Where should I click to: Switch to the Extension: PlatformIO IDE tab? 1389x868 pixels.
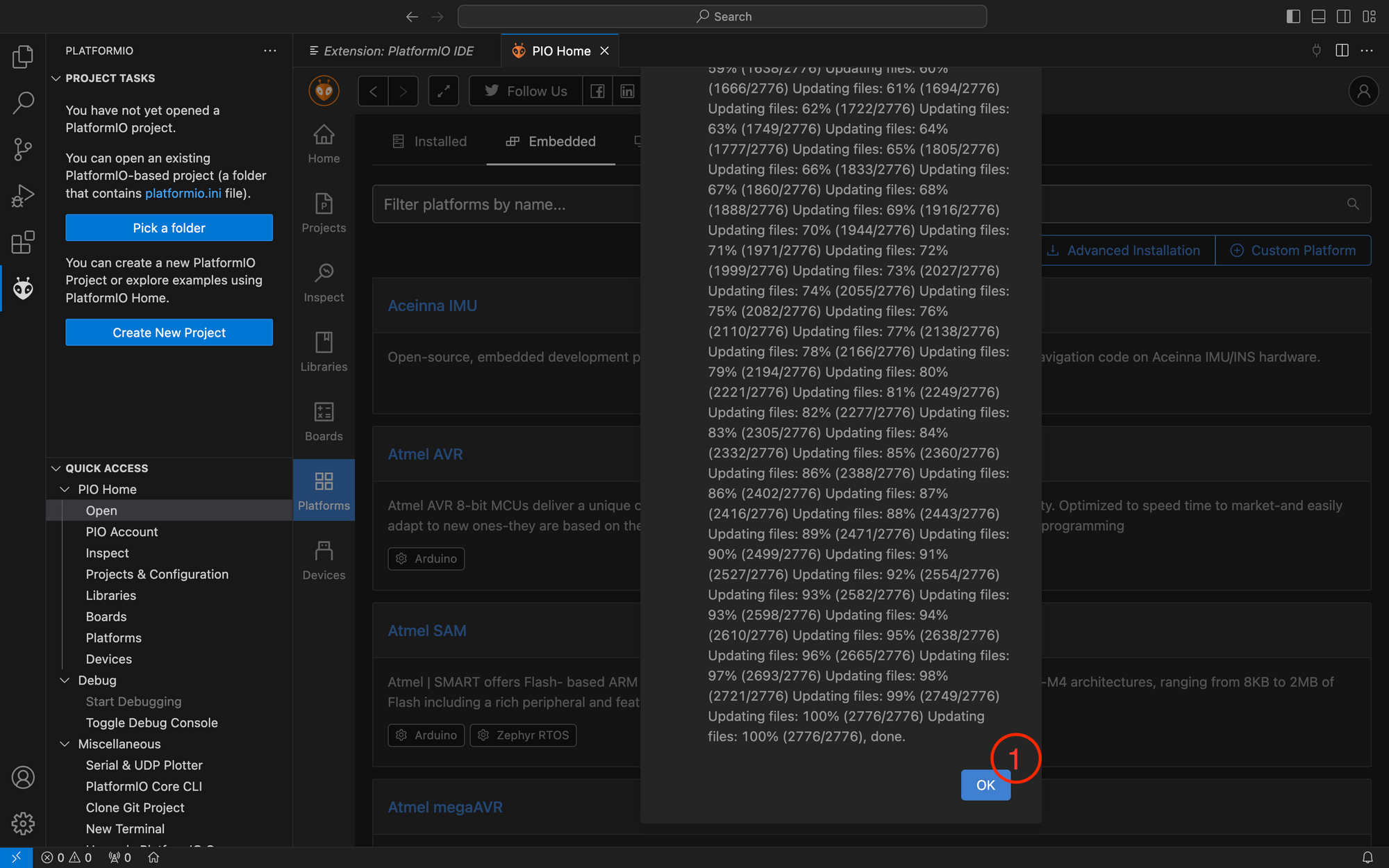(x=397, y=51)
